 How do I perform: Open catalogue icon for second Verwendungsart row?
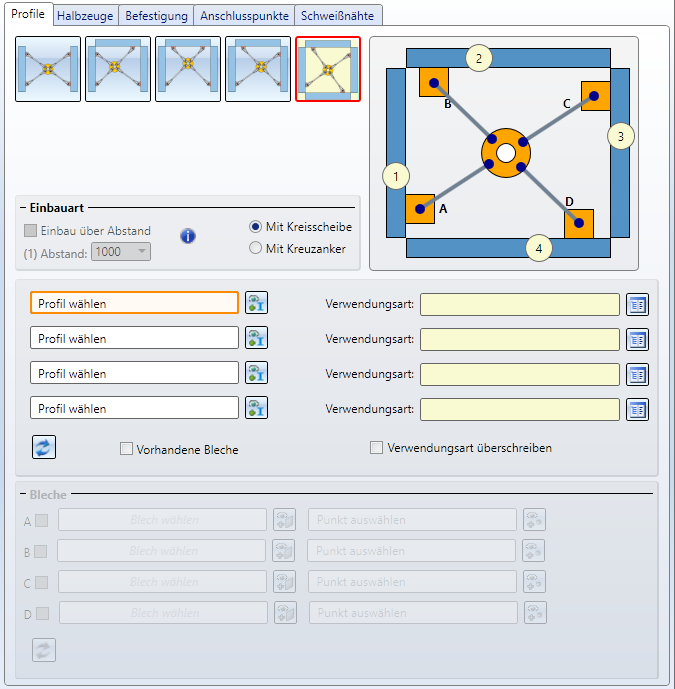click(x=638, y=340)
